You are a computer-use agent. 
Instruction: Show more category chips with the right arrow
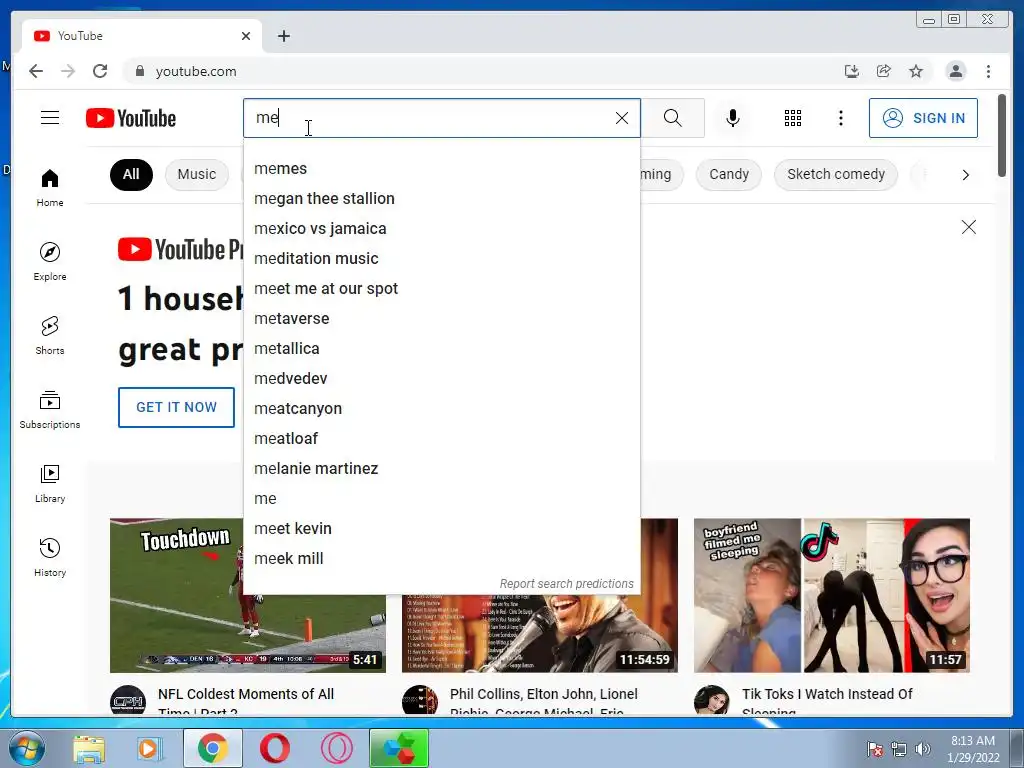(x=965, y=174)
